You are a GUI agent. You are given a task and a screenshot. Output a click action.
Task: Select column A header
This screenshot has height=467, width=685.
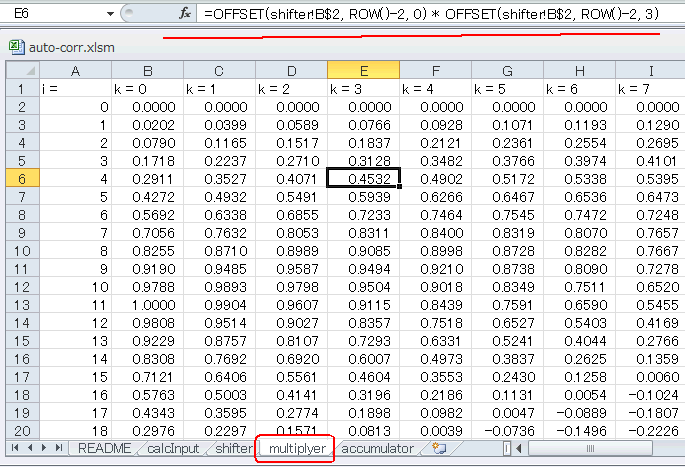pyautogui.click(x=76, y=70)
